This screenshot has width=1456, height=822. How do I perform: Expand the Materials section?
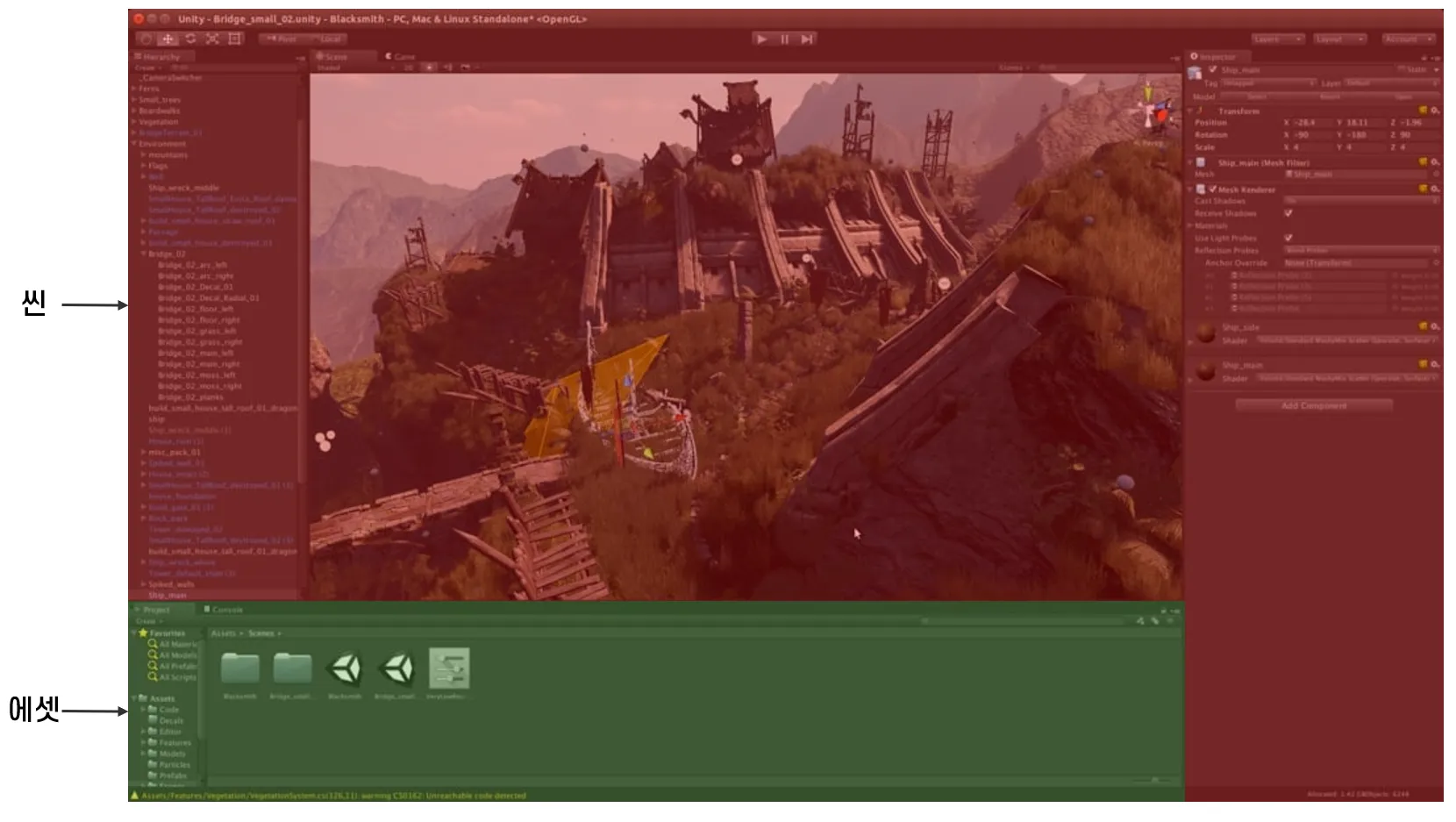click(x=1191, y=225)
